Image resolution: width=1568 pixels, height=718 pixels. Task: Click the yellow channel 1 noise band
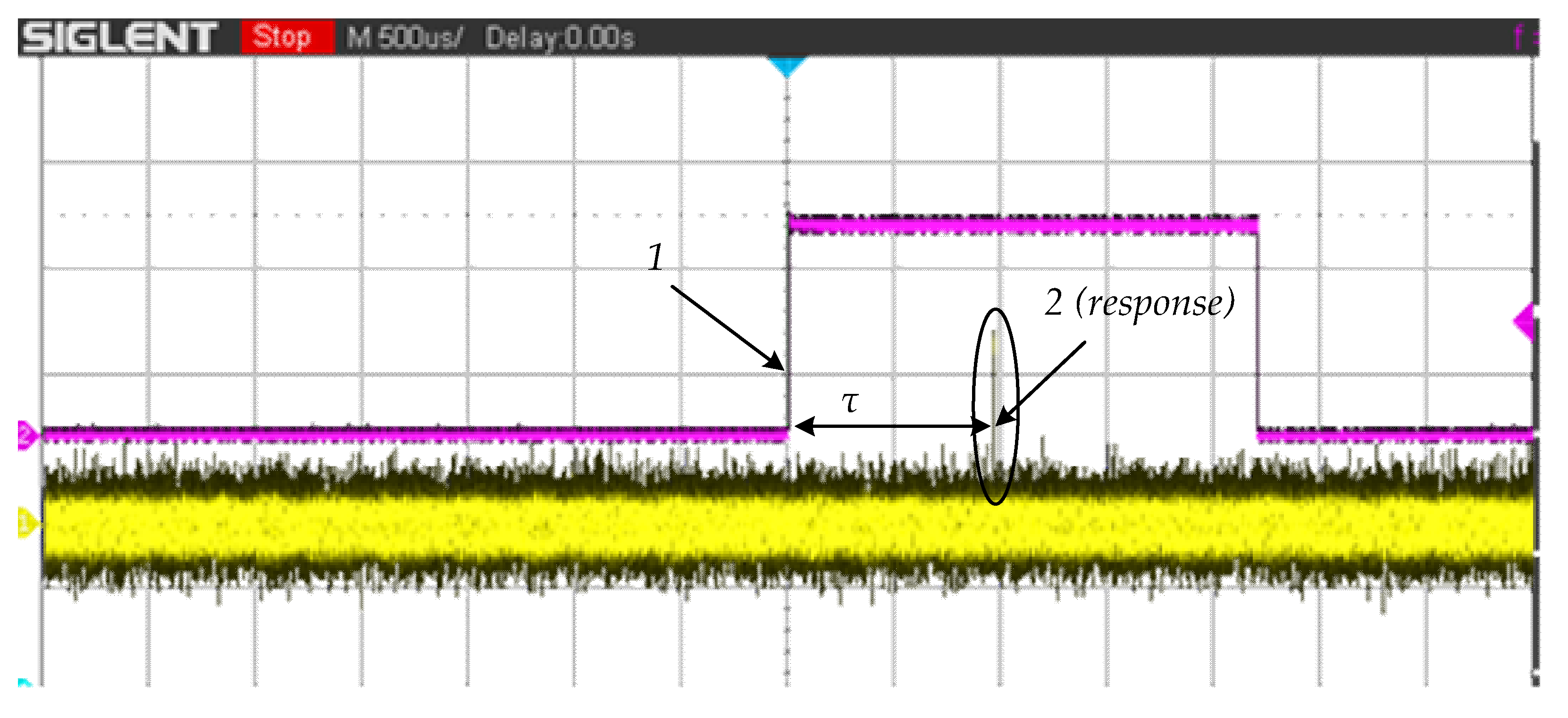pyautogui.click(x=609, y=523)
